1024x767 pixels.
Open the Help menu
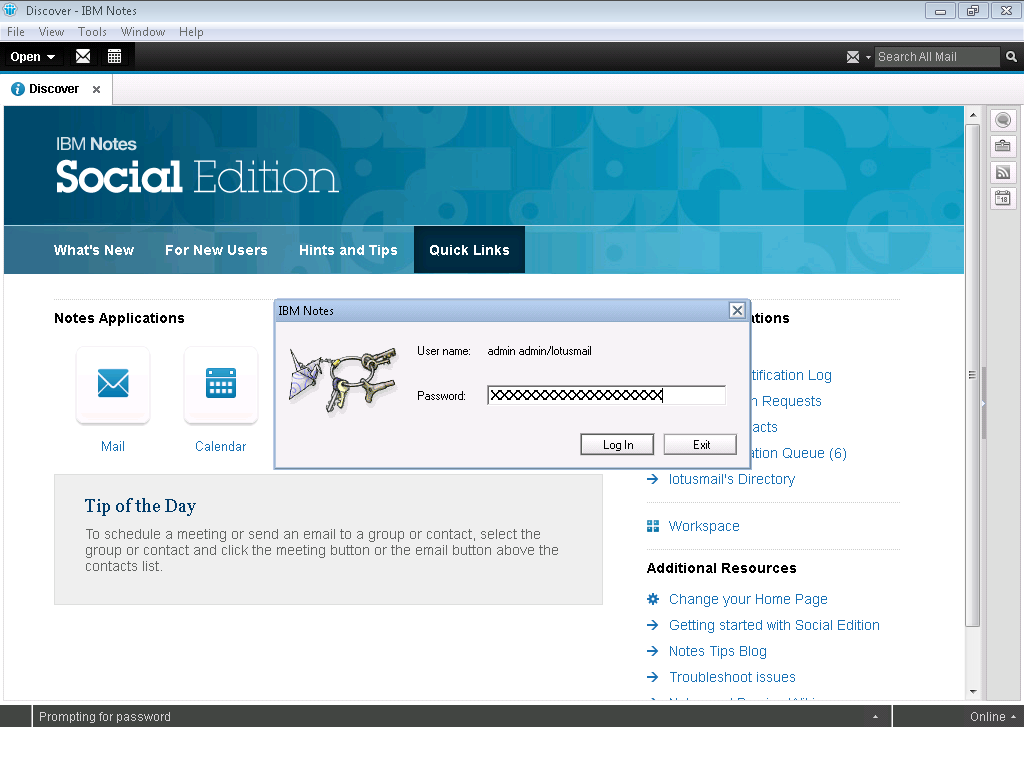pyautogui.click(x=191, y=32)
